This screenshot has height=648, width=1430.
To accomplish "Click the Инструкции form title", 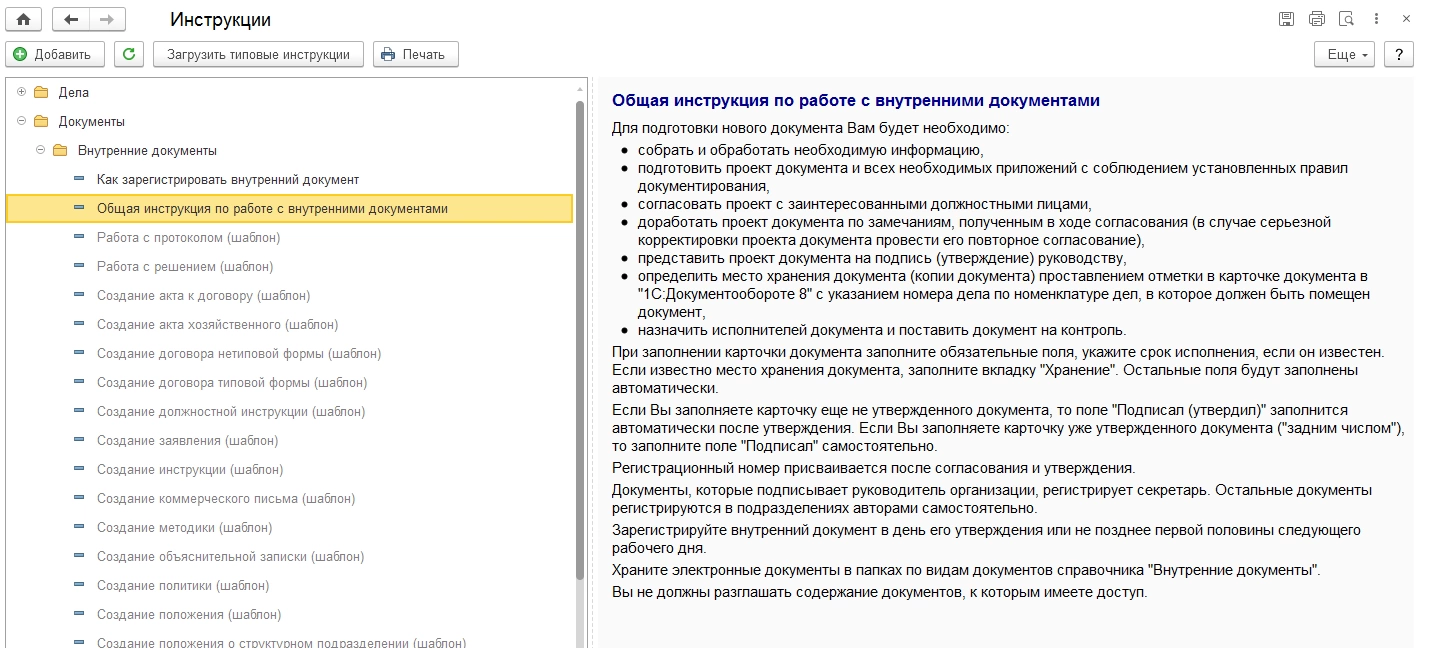I will pyautogui.click(x=220, y=20).
